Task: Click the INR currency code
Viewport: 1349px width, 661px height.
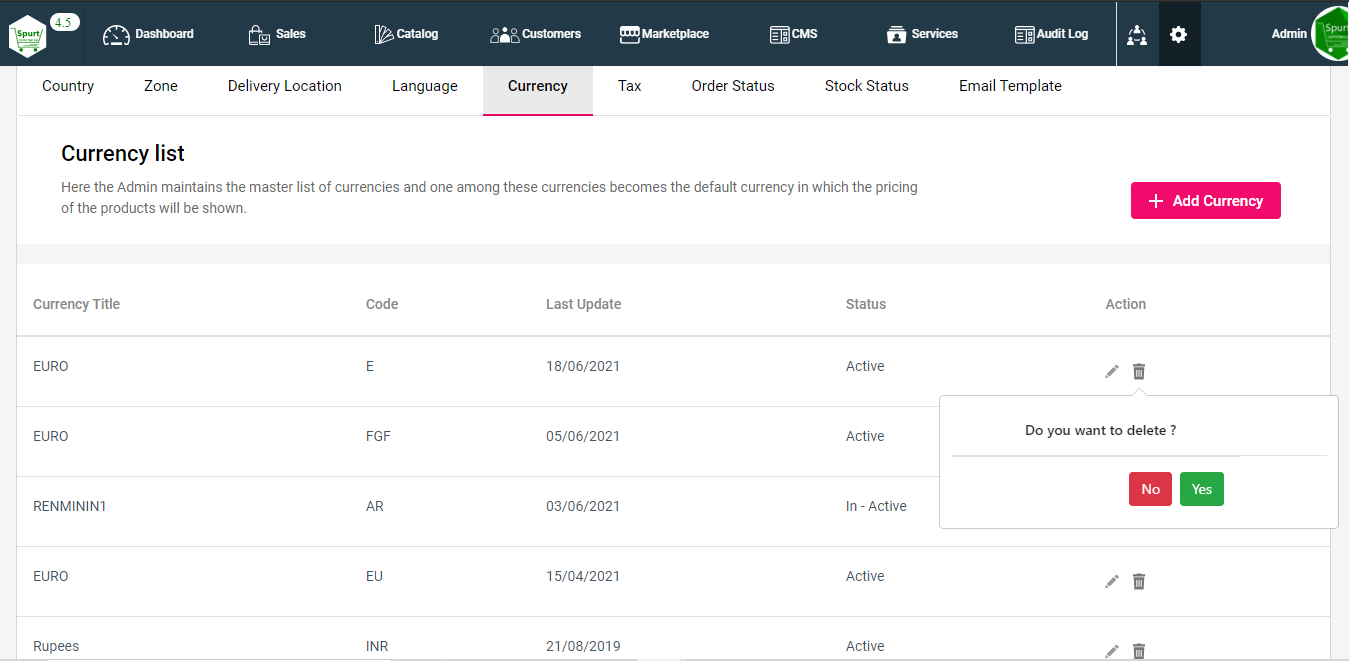Action: (x=377, y=646)
